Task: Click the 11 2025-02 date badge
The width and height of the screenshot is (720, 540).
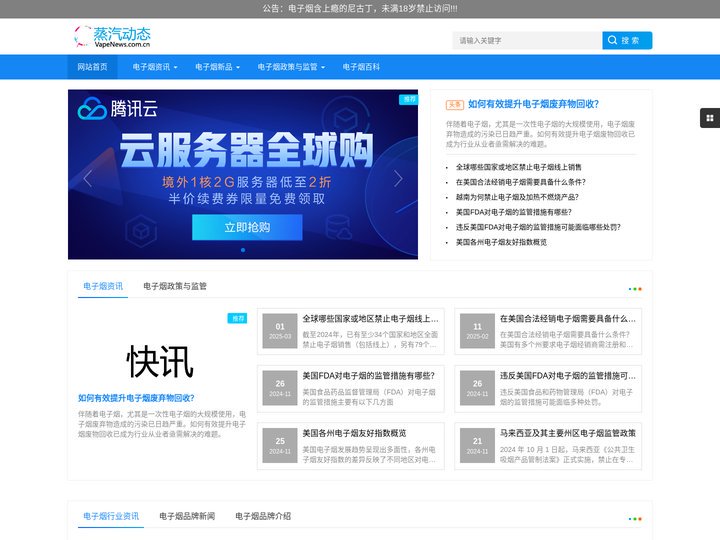Action: coord(477,331)
